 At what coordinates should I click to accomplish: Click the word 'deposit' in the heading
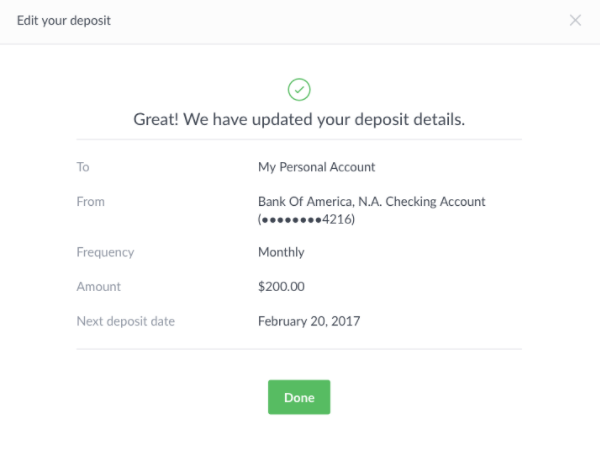point(382,120)
